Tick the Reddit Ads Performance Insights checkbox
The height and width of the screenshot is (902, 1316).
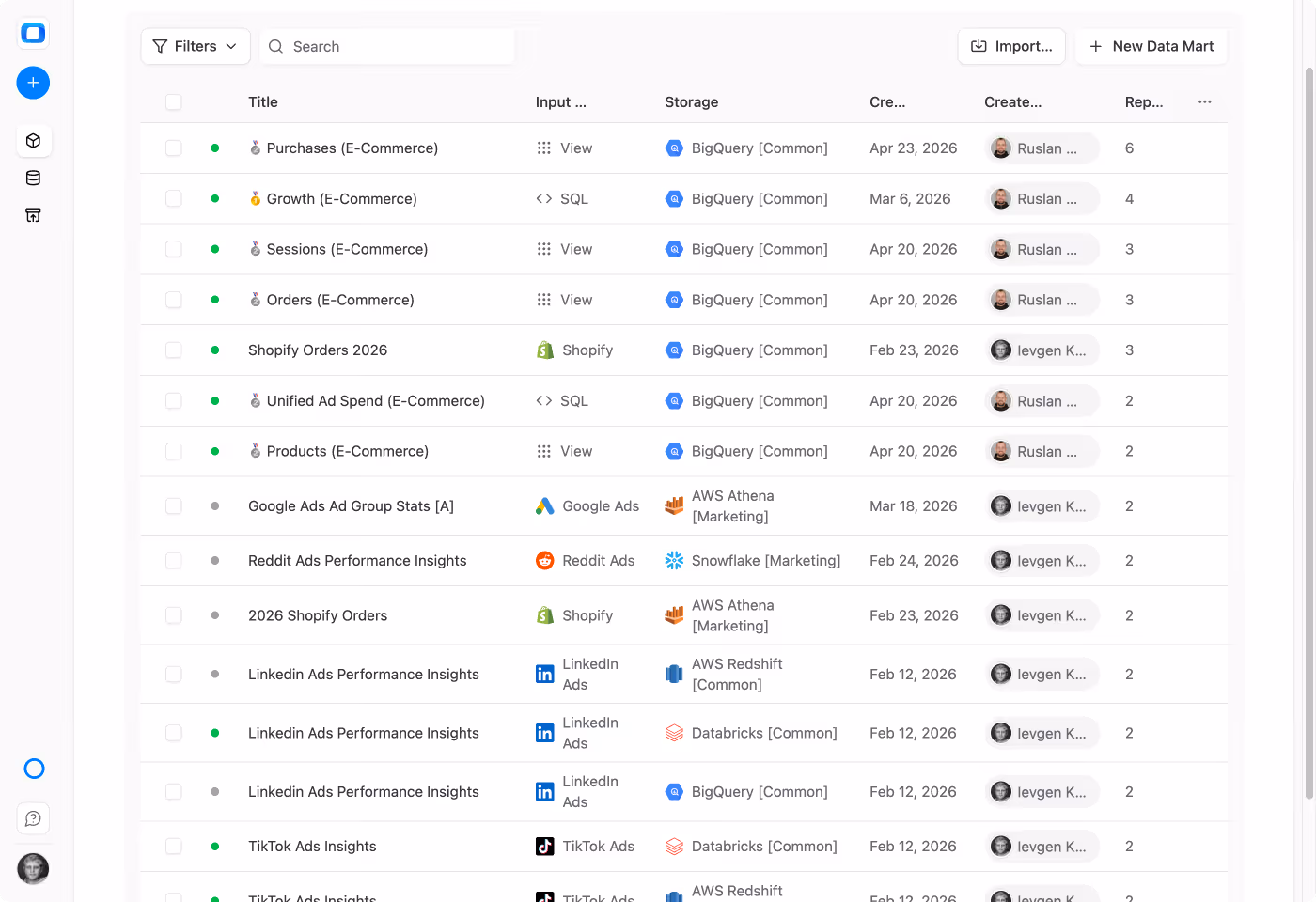pyautogui.click(x=174, y=561)
